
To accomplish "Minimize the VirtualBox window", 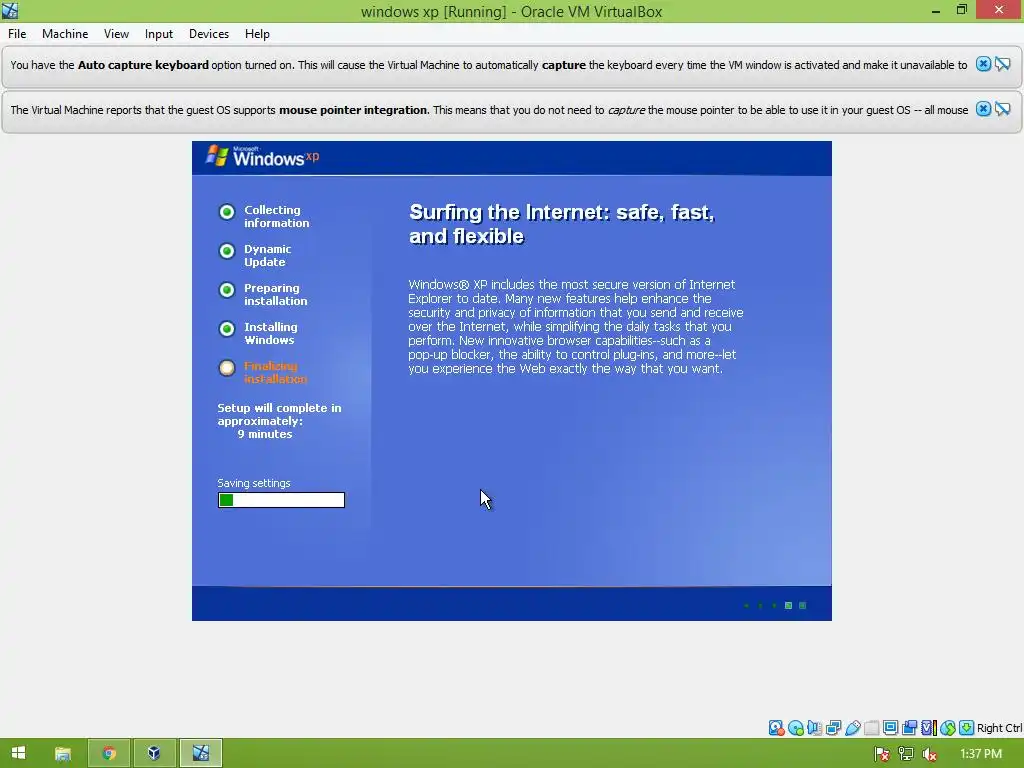I will point(936,10).
